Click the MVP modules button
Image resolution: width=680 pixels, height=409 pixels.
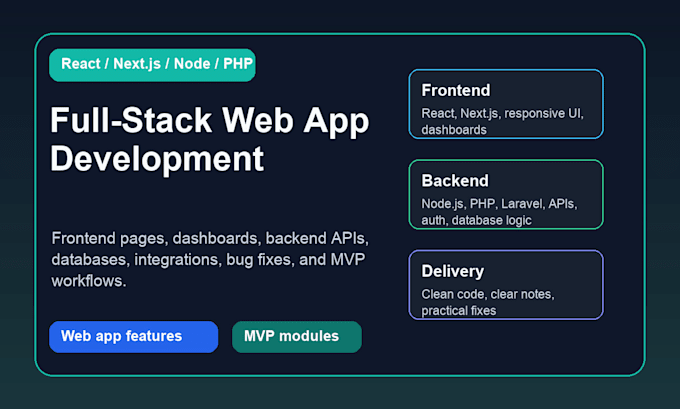(297, 337)
